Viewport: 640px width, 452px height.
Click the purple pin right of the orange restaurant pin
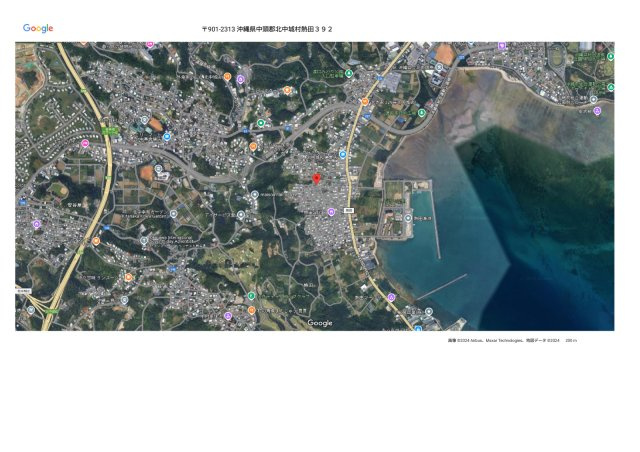(240, 79)
